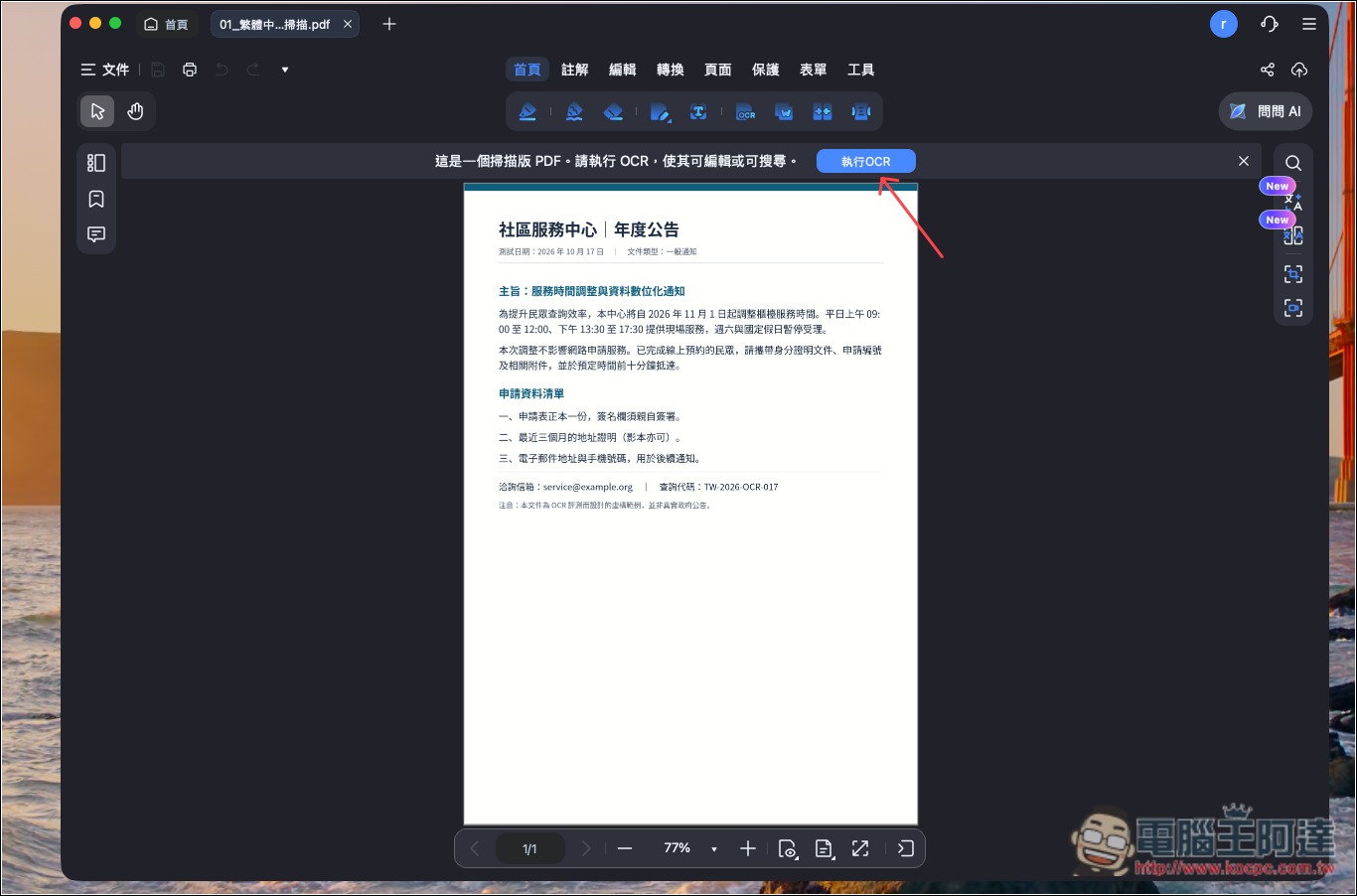Open the 文件 menu

point(105,70)
